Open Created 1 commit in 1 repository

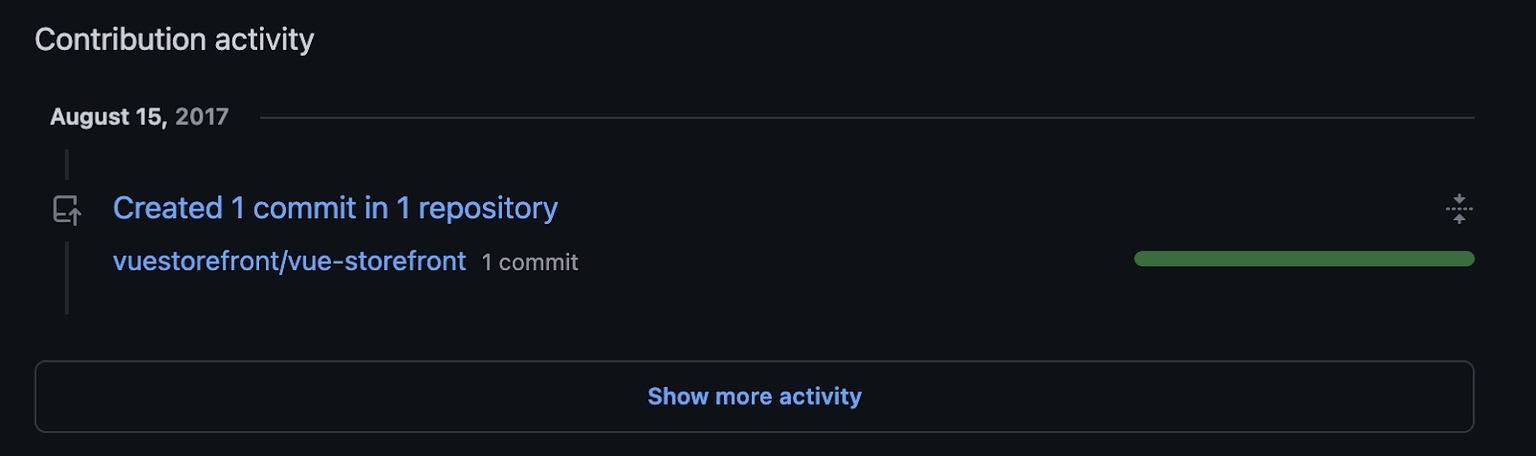pos(335,208)
